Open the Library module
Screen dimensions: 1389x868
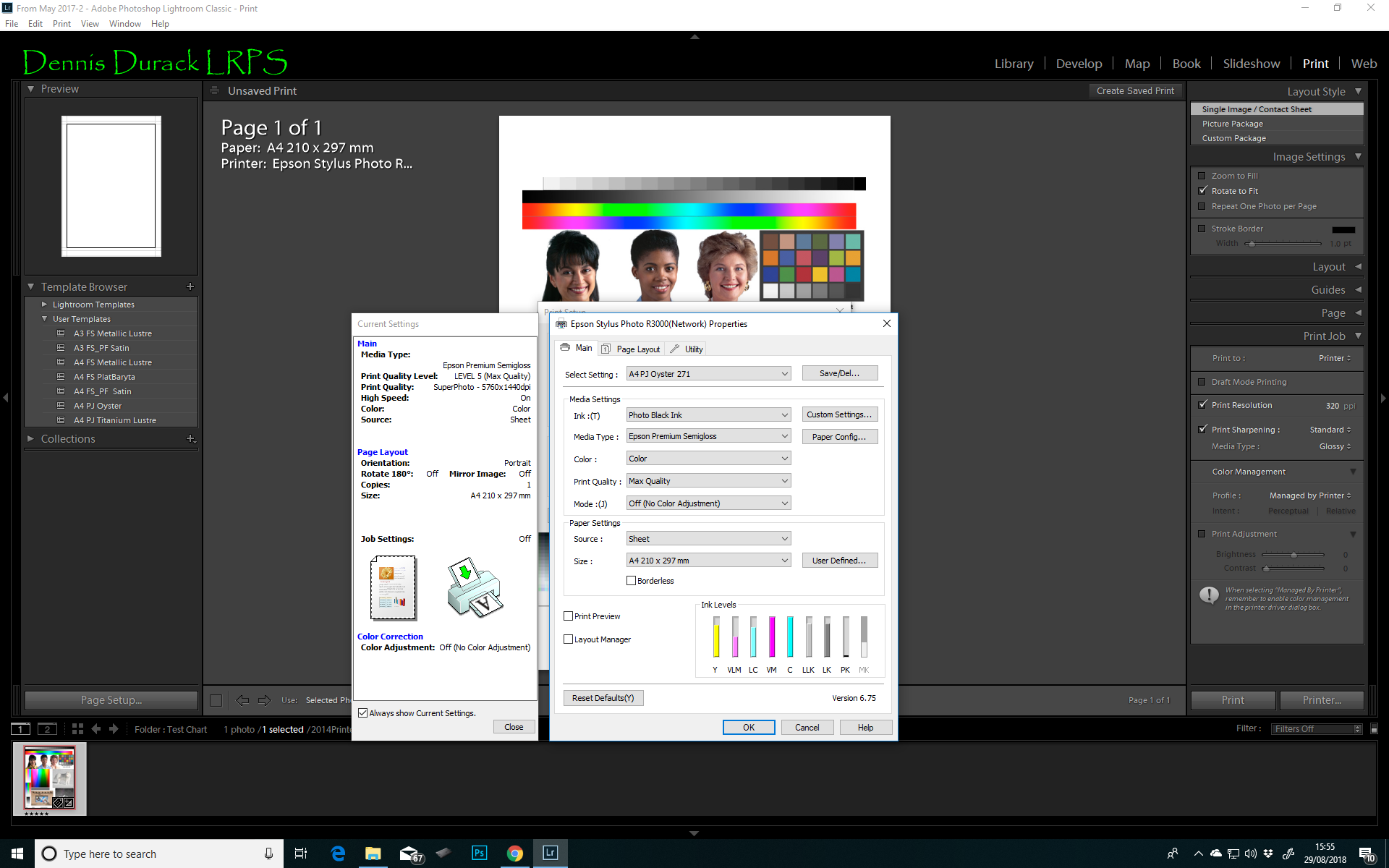[x=1014, y=64]
